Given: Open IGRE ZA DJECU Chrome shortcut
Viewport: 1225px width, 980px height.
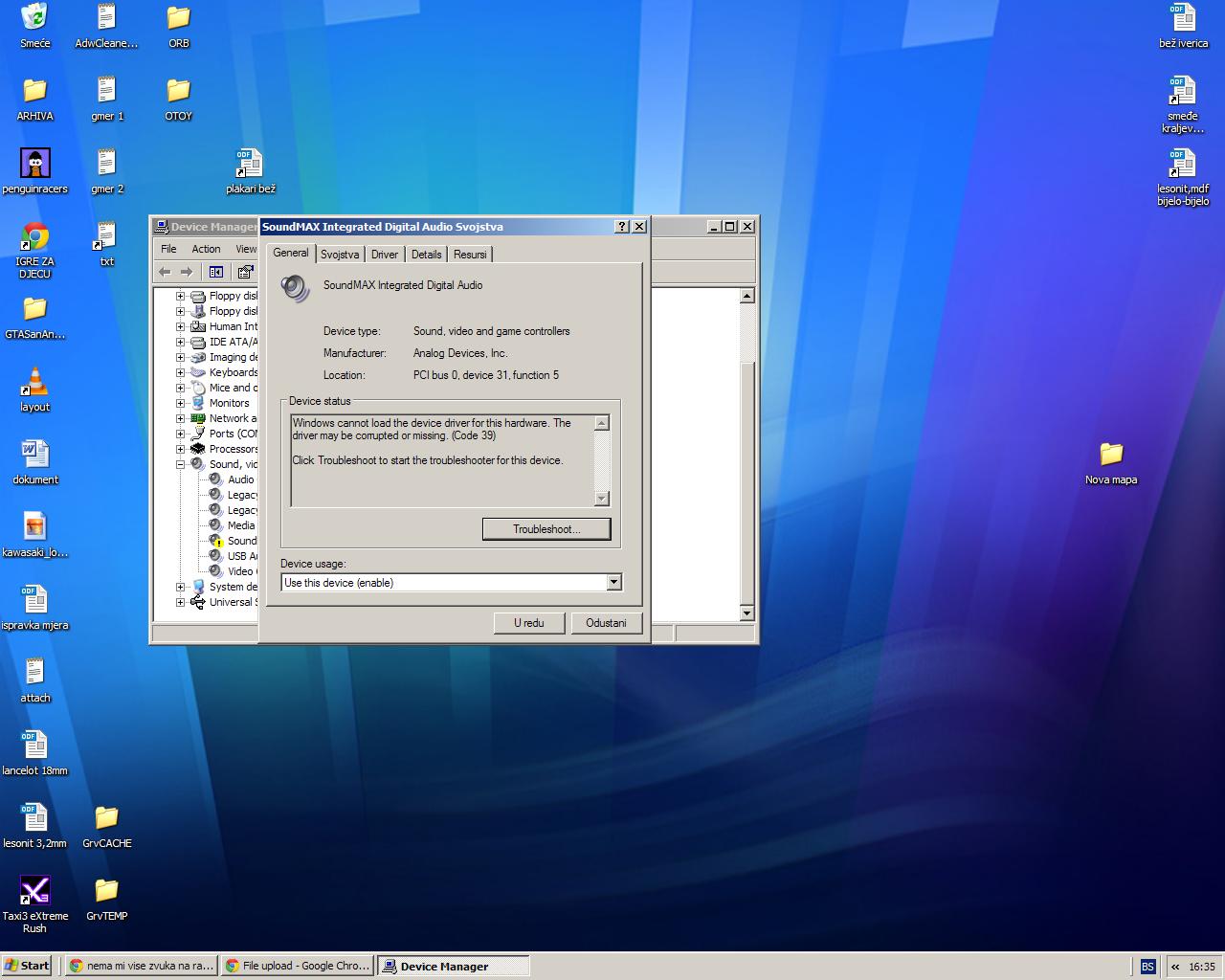Looking at the screenshot, I should [35, 236].
